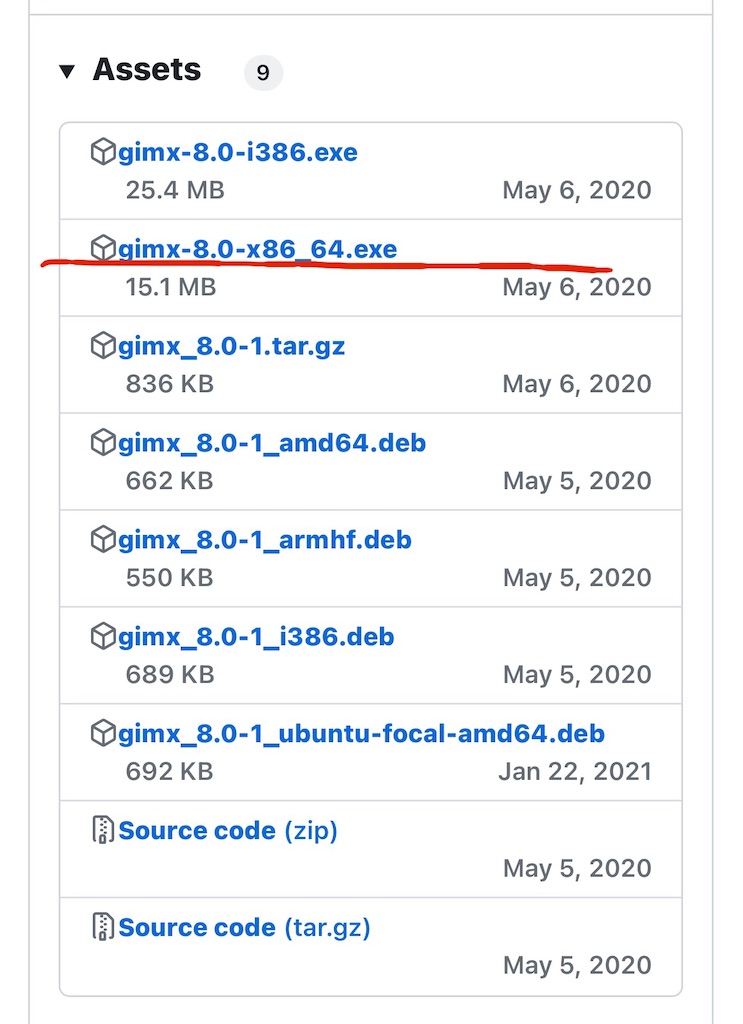Click the archive icon beside Source code (tar.gz)

(x=103, y=928)
